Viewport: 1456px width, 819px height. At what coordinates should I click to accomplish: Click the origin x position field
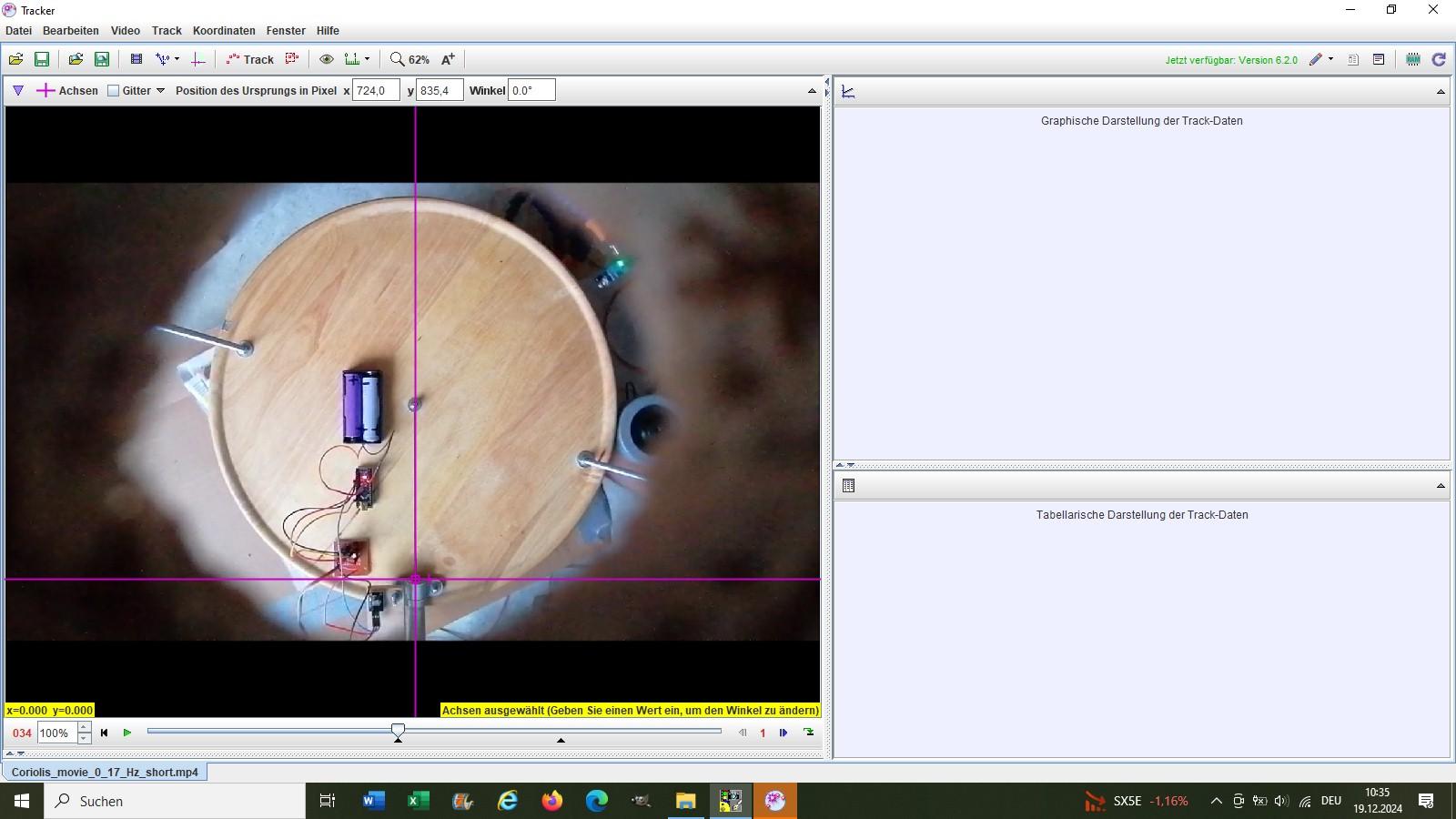coord(376,90)
